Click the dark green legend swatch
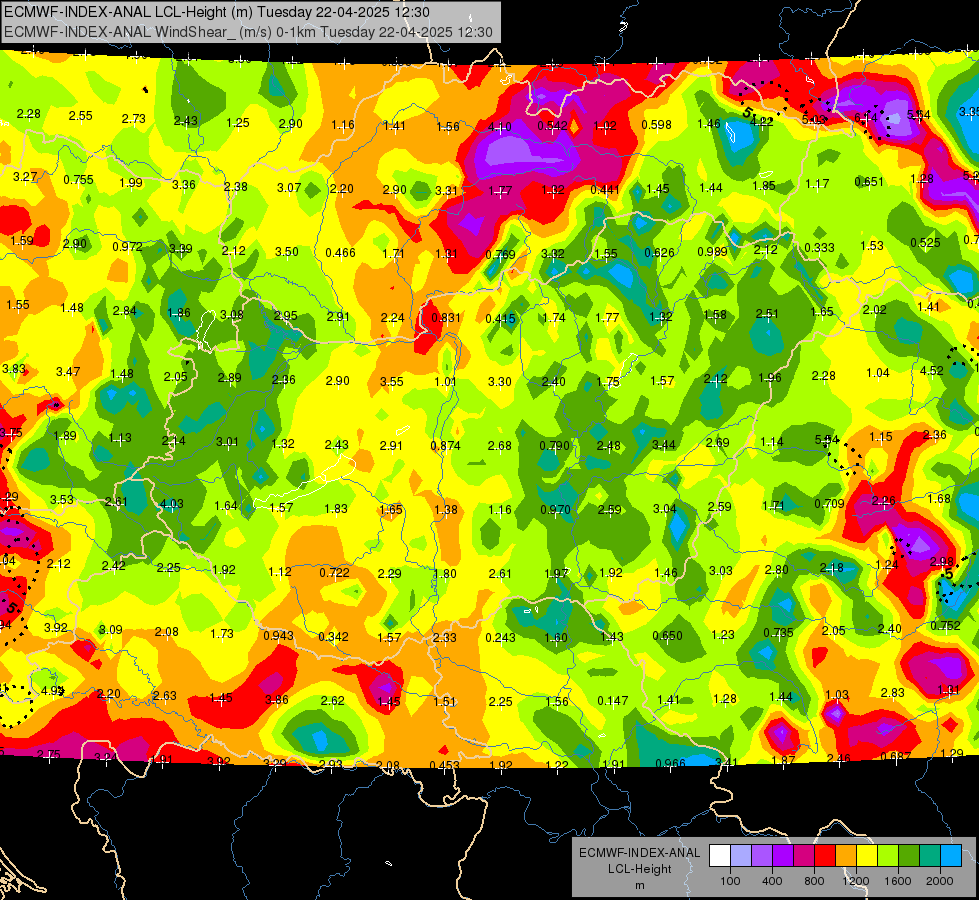Screen dimensions: 979x900 coord(909,856)
